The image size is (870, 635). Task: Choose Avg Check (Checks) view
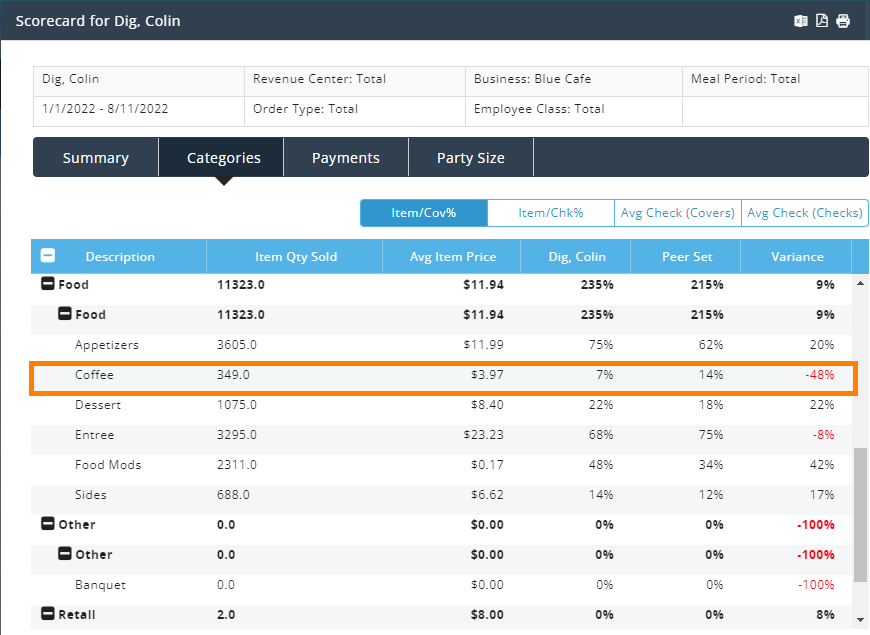(804, 213)
